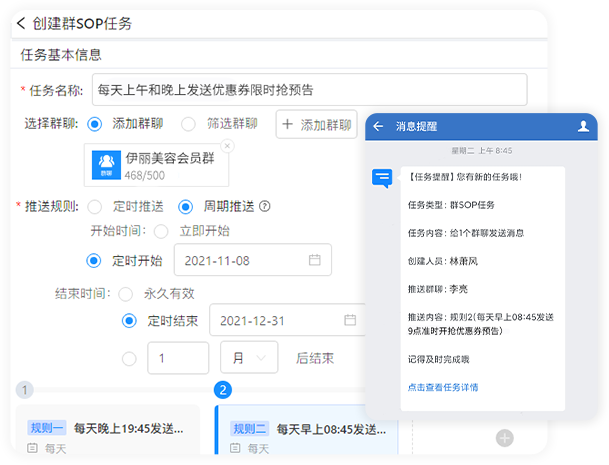Screen dimensions: 609x465
Task: Select the 定时推送 radio option
Action: click(x=95, y=207)
